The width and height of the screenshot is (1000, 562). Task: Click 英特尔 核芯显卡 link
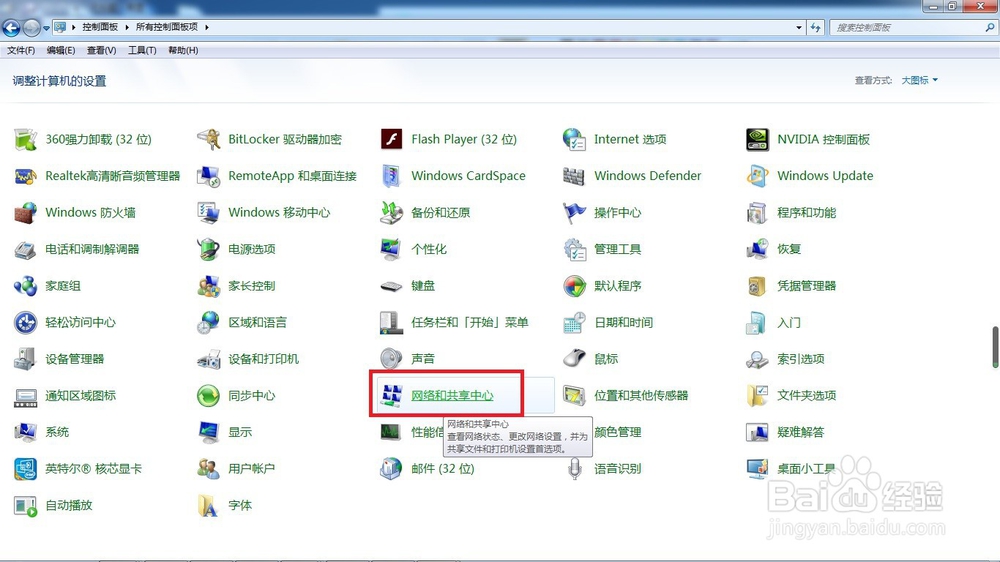(93, 469)
